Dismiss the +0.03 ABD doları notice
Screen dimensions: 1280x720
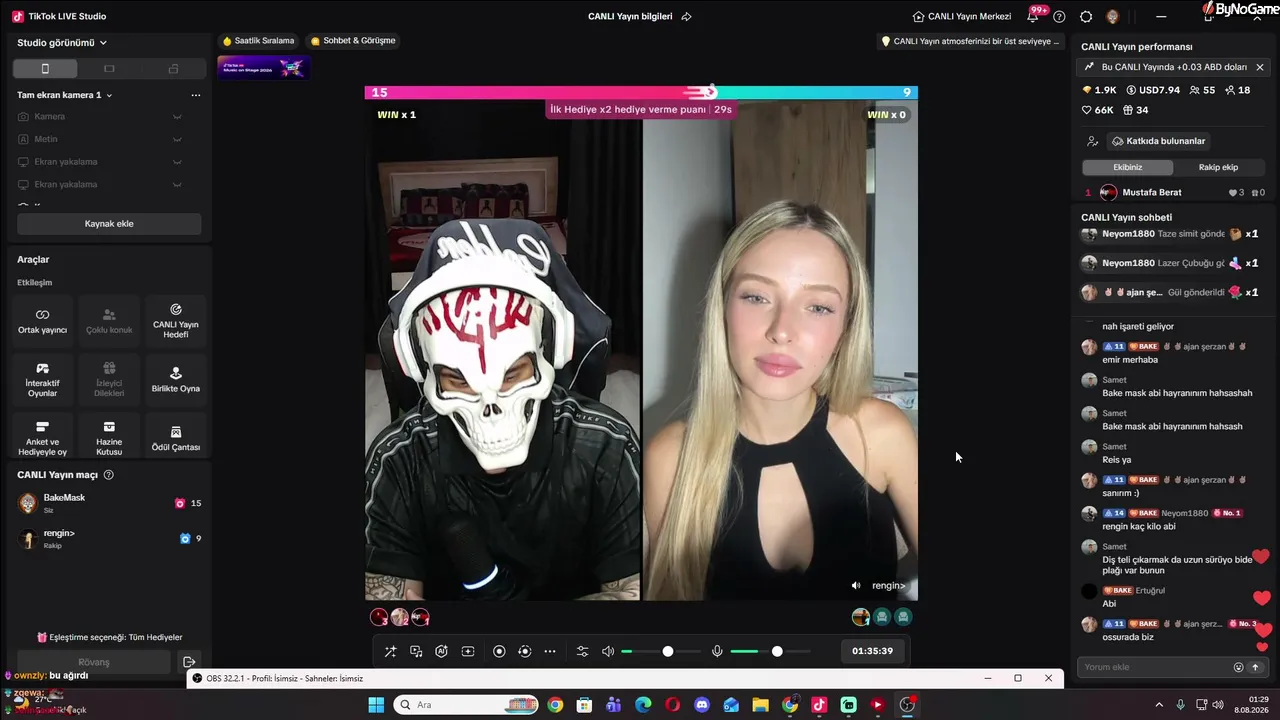coord(1260,67)
